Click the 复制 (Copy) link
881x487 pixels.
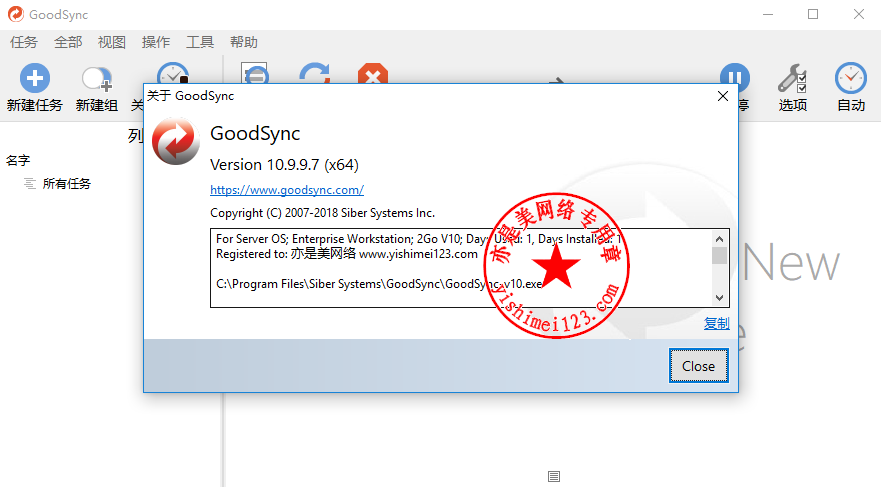coord(716,324)
